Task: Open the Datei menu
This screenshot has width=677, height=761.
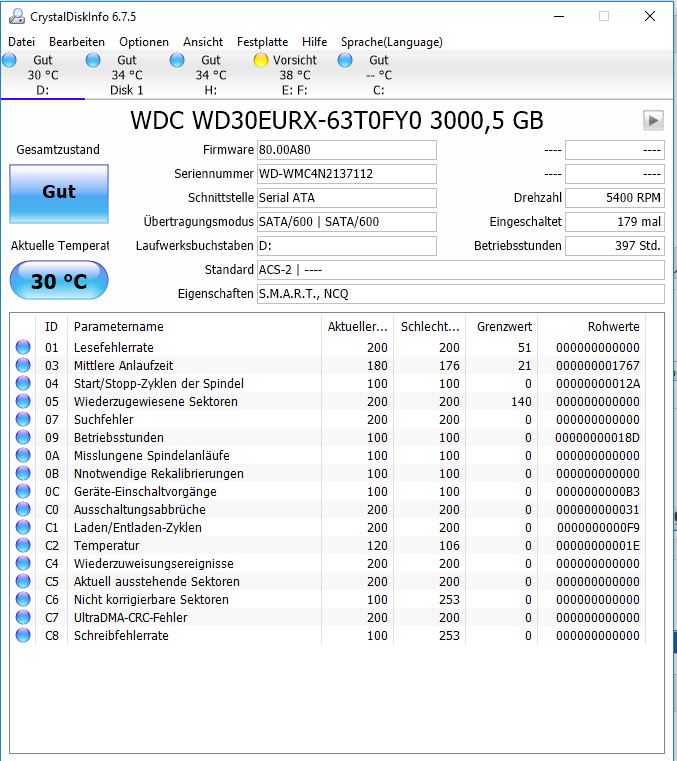Action: pyautogui.click(x=21, y=42)
